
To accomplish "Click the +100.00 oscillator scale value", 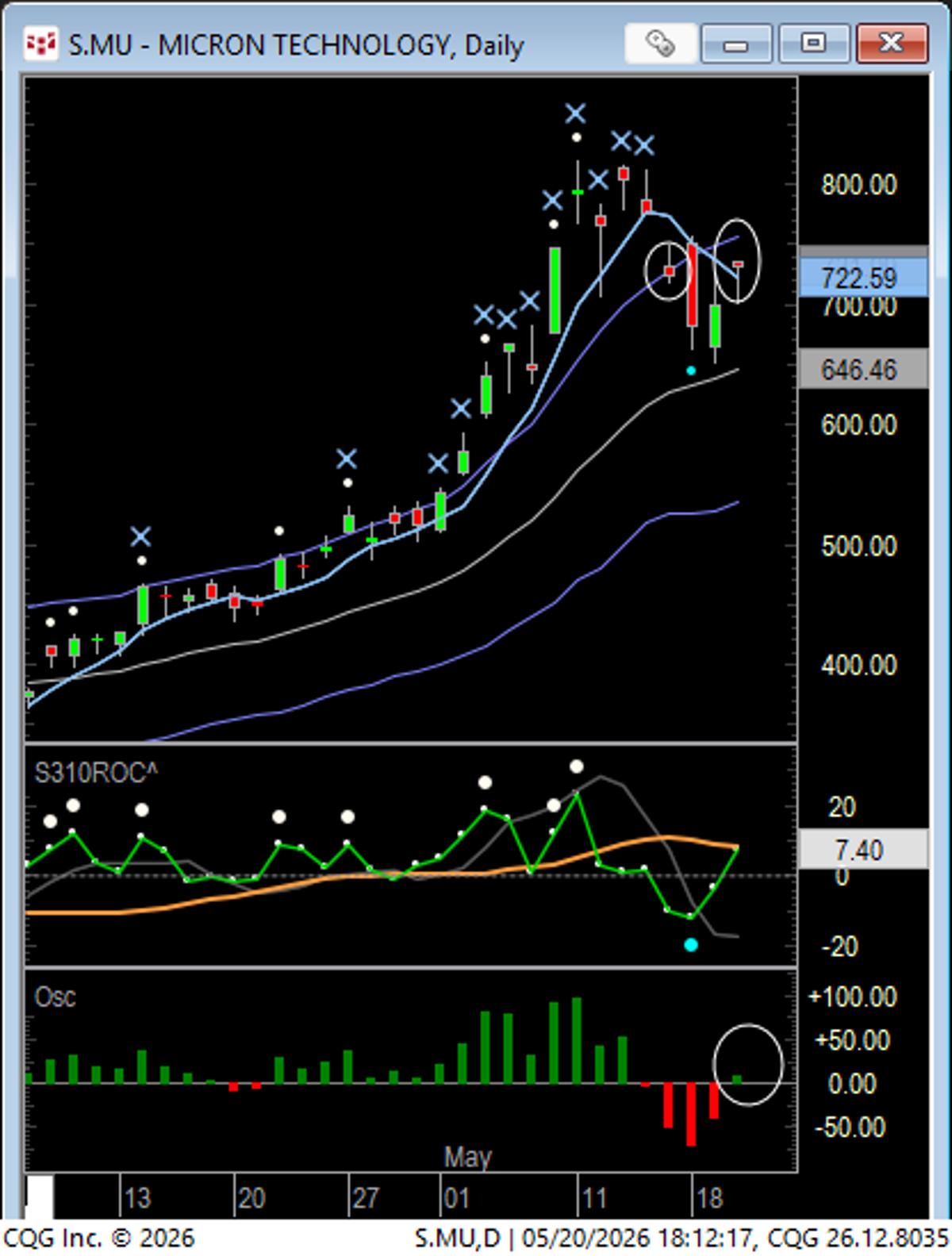I will point(851,997).
